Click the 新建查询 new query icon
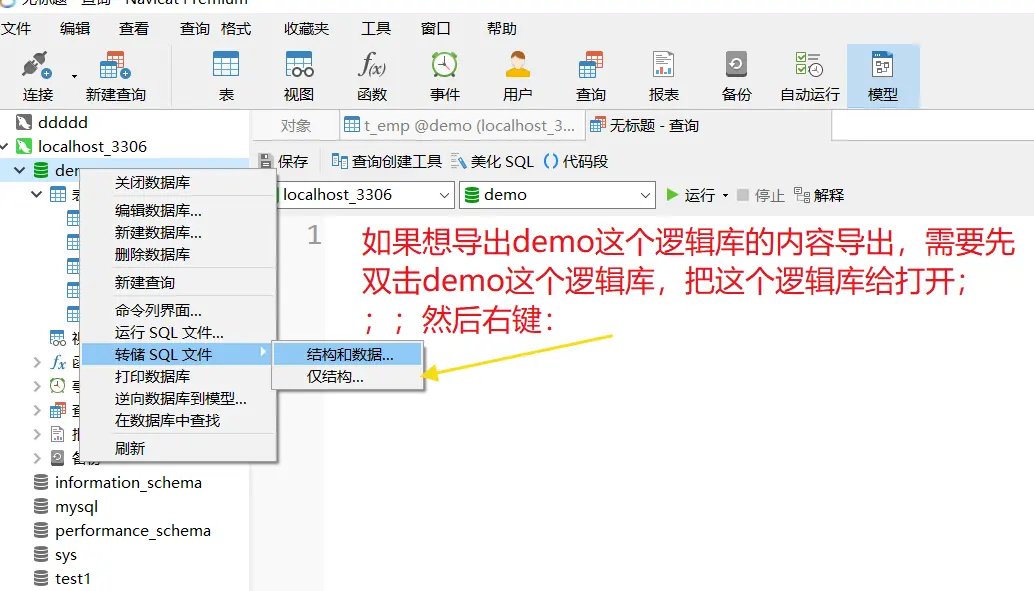This screenshot has height=591, width=1034. pyautogui.click(x=115, y=76)
